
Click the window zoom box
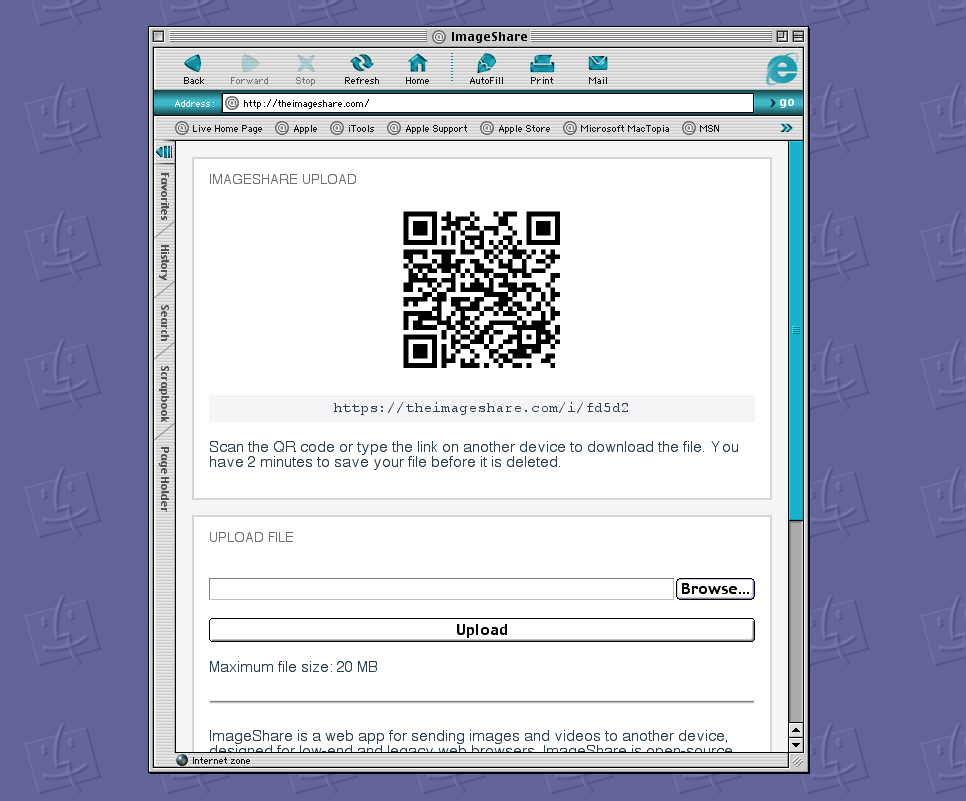[782, 36]
